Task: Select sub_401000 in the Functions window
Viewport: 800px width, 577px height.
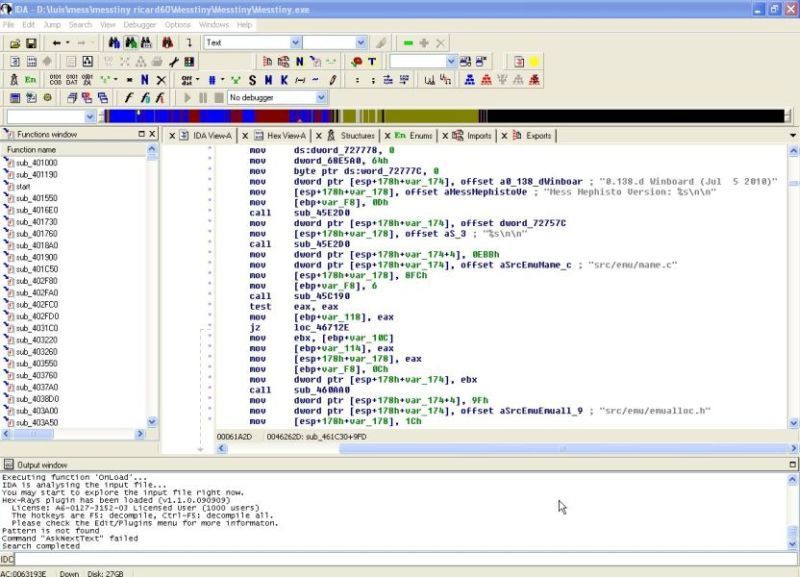Action: click(x=36, y=163)
